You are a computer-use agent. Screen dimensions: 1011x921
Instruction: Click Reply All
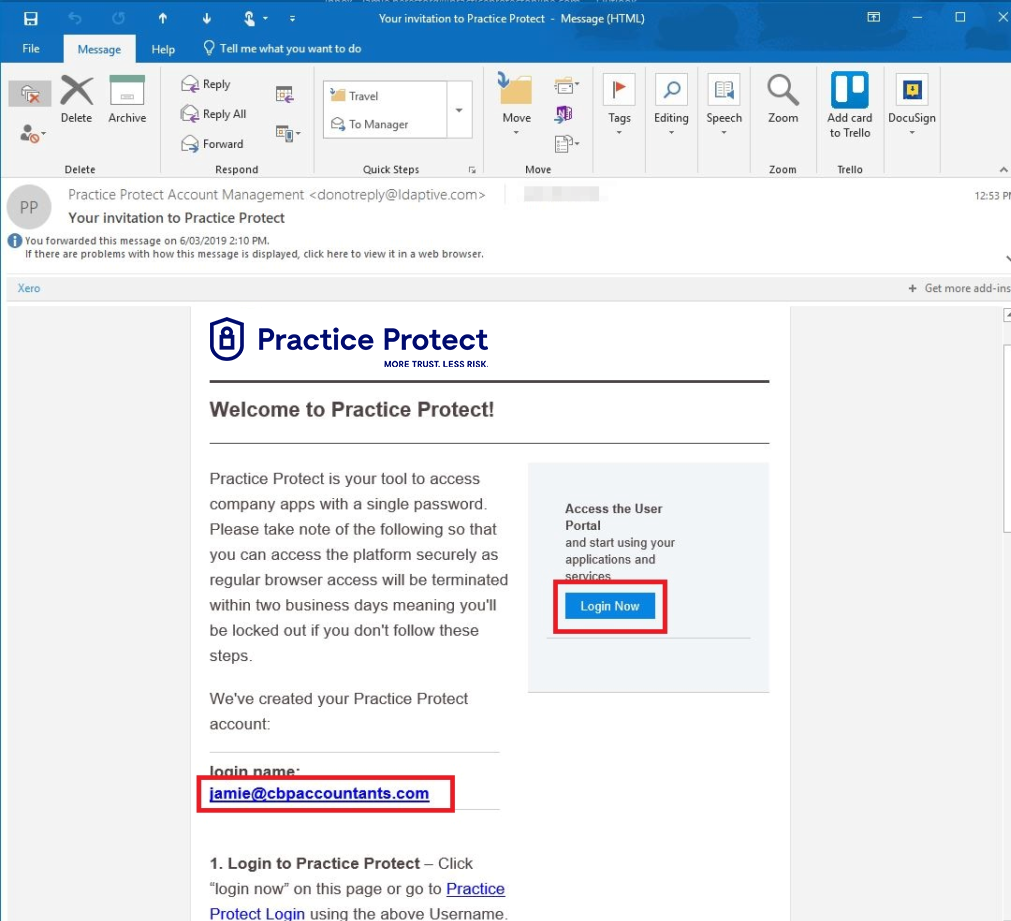click(214, 114)
